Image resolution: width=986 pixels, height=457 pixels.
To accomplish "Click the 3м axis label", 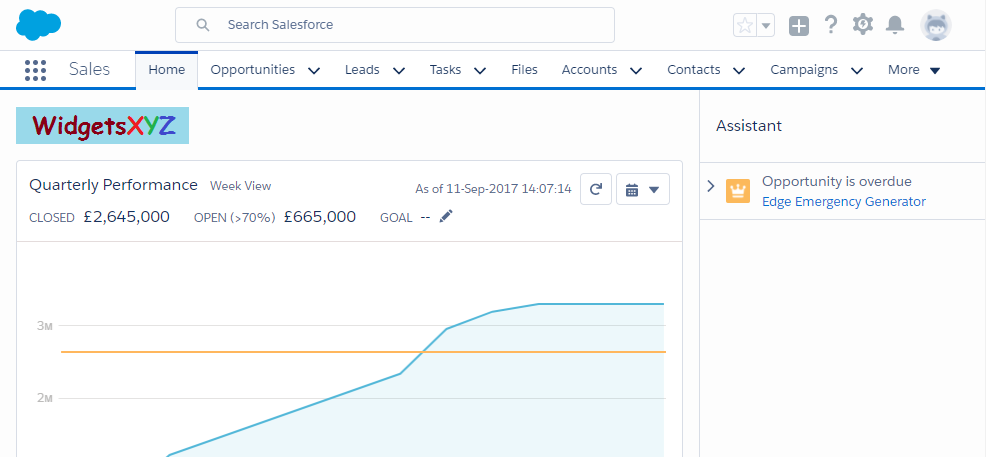I will (44, 326).
